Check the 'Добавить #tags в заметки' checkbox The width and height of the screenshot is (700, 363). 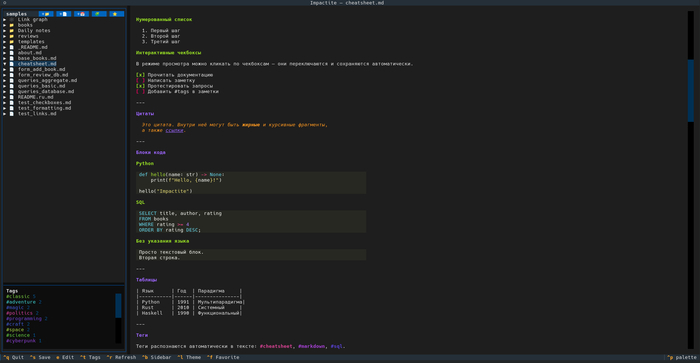(x=140, y=92)
